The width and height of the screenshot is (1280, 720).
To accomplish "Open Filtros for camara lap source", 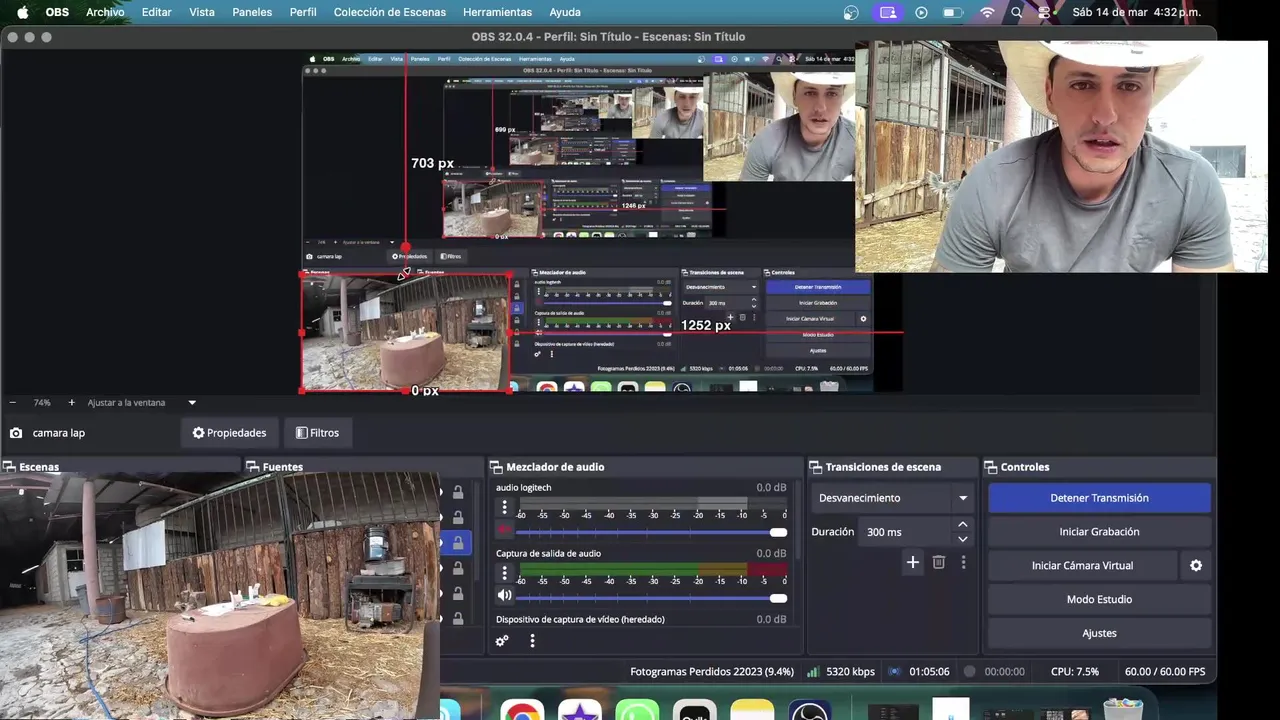I will 317,433.
